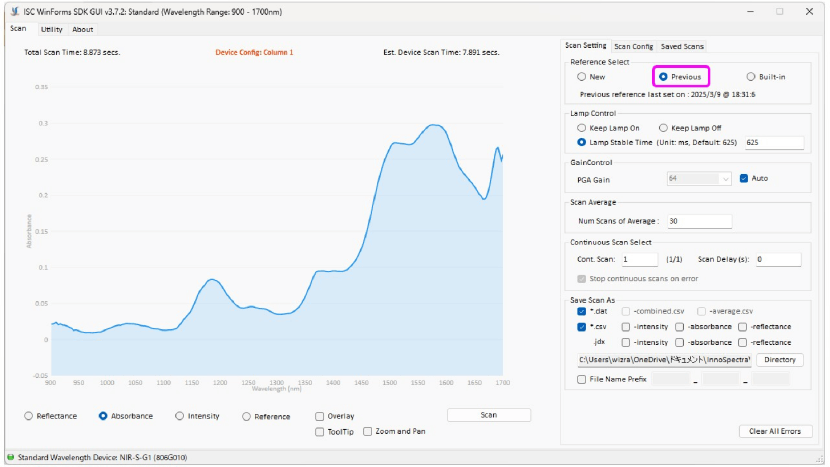Open the Saved Scans tab
The image size is (830, 467).
tap(682, 46)
